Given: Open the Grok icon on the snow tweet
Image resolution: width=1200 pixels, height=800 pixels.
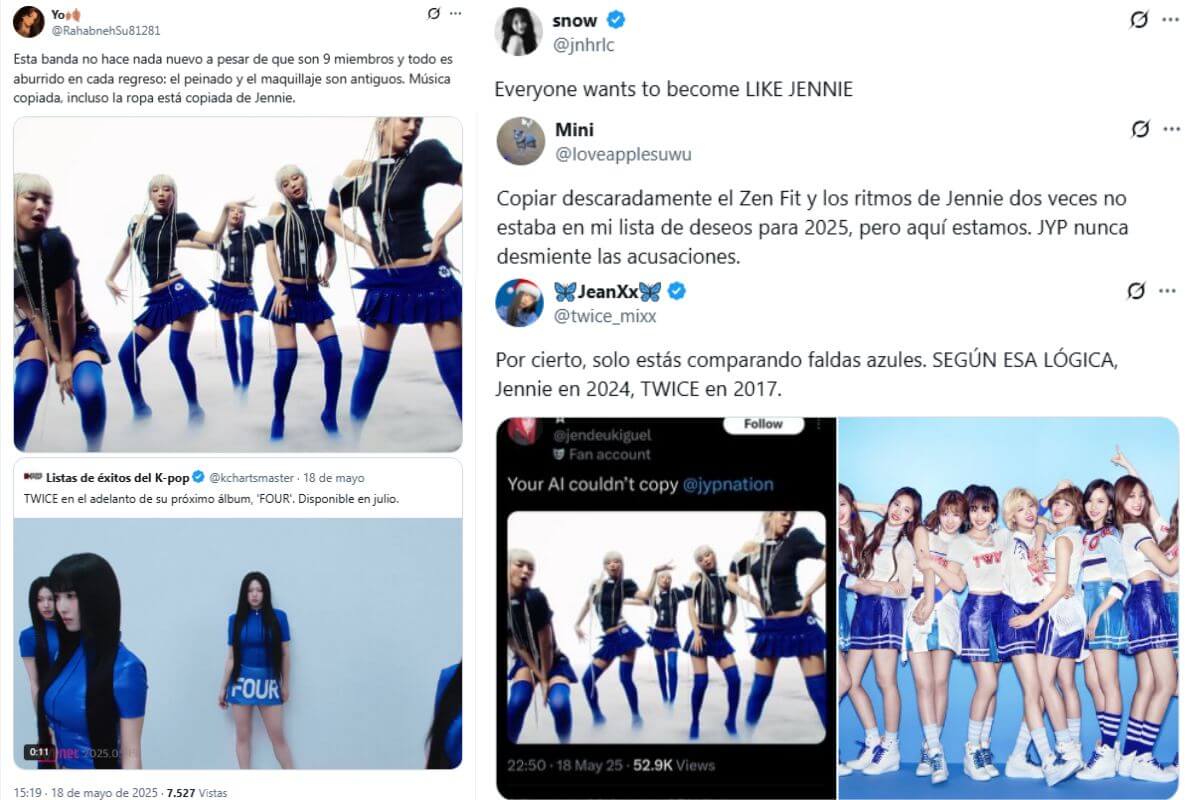Looking at the screenshot, I should click(1138, 19).
